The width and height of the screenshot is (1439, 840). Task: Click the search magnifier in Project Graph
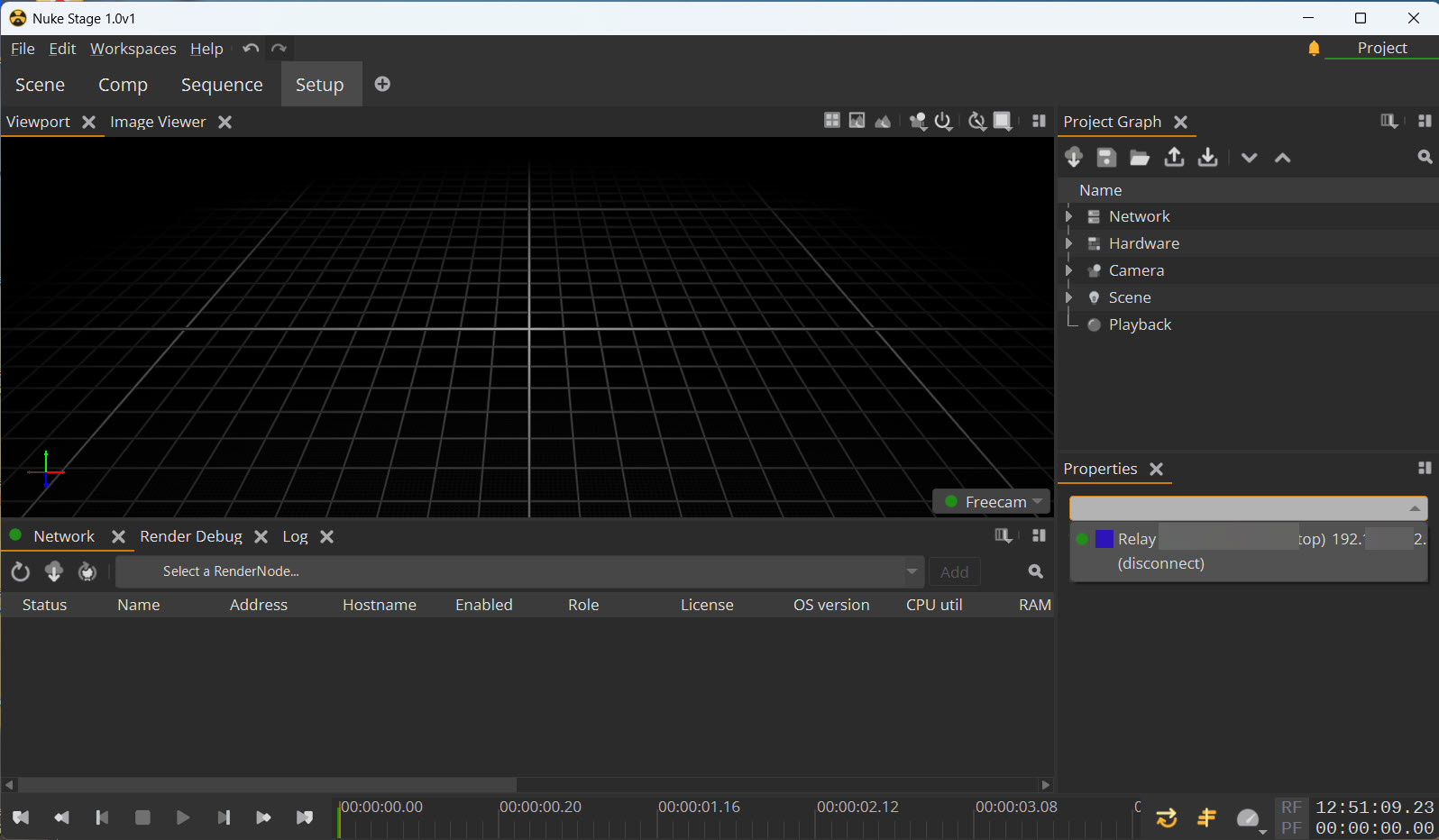[x=1425, y=158]
